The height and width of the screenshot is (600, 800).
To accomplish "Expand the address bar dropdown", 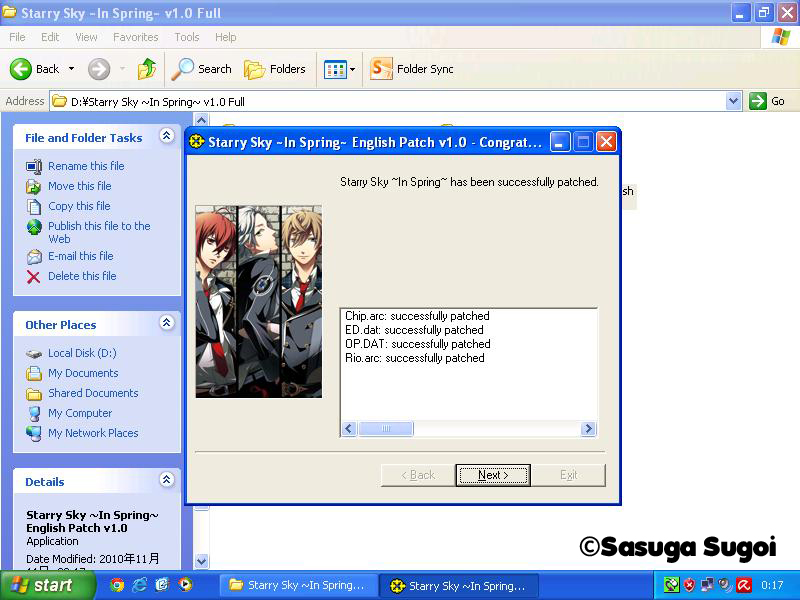I will (x=733, y=102).
